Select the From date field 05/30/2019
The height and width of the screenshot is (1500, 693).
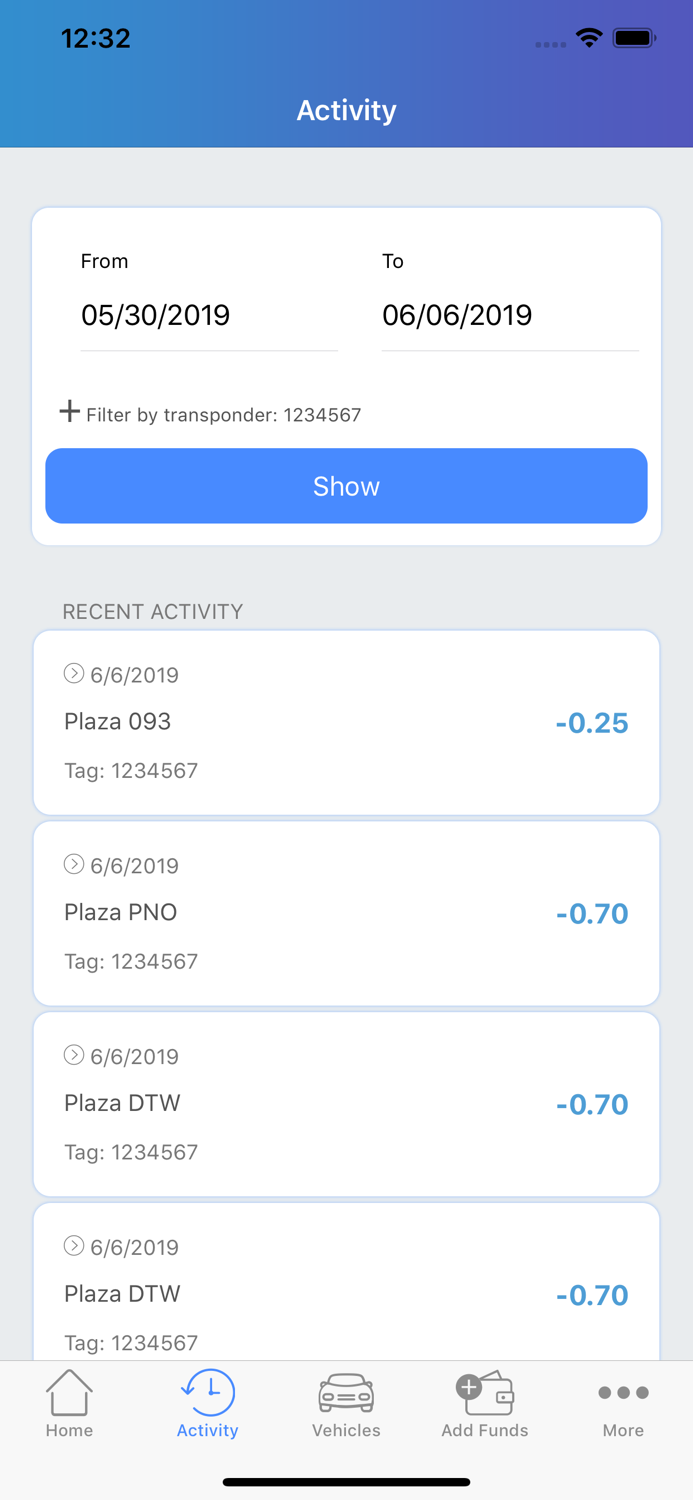tap(208, 316)
